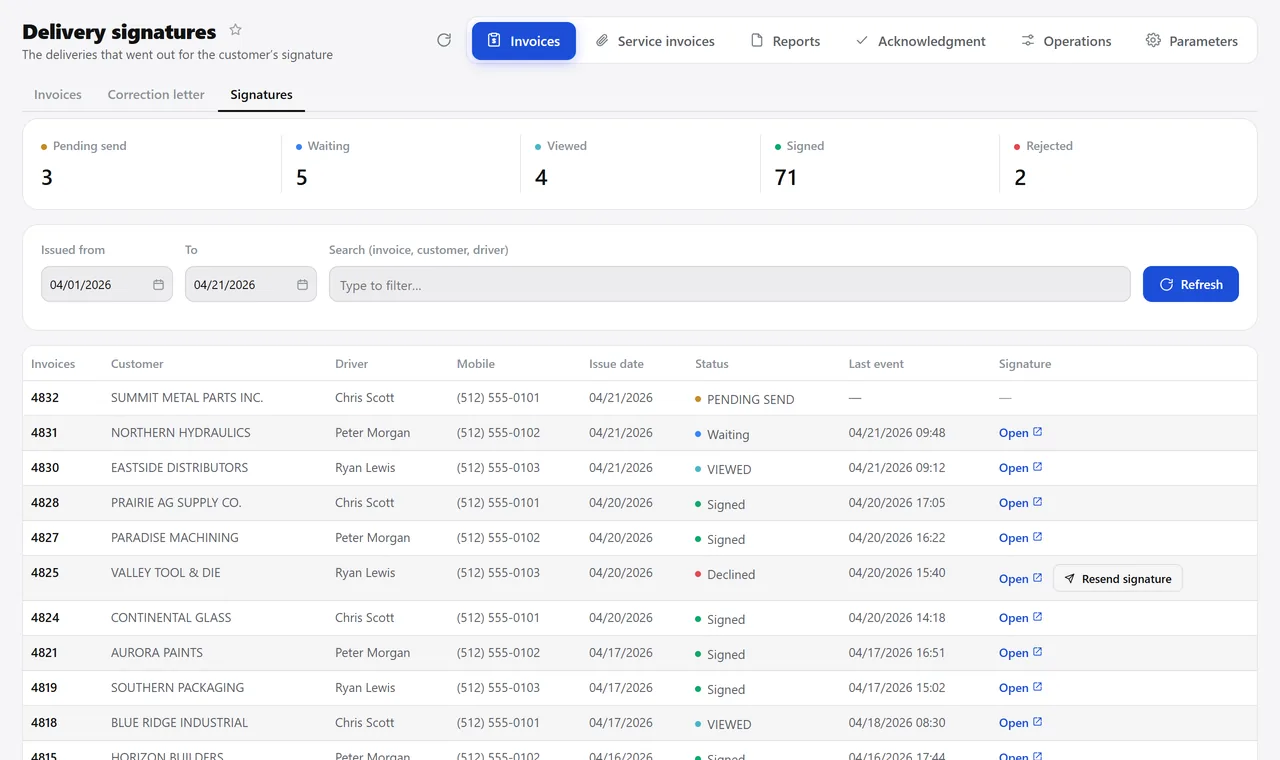Select the Signatures sub-tab
The height and width of the screenshot is (760, 1280).
262,95
